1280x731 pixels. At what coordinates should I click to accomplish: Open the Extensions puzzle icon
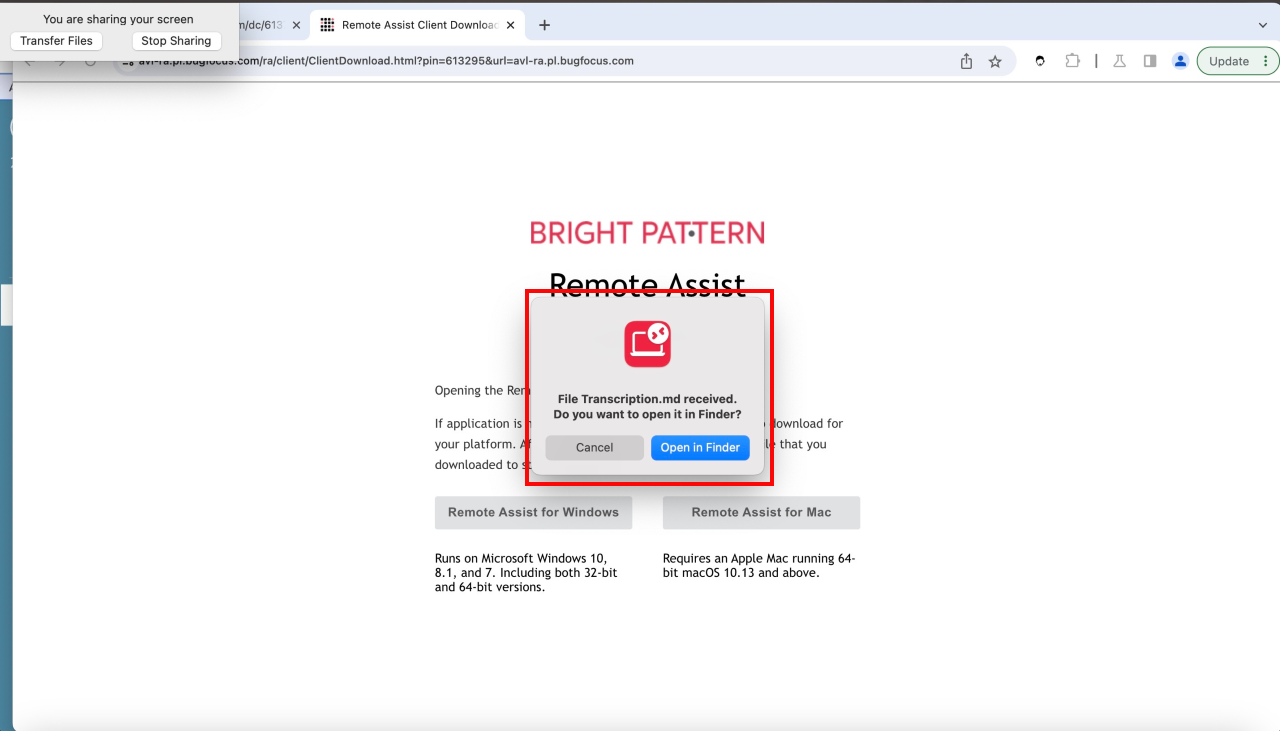[1072, 61]
